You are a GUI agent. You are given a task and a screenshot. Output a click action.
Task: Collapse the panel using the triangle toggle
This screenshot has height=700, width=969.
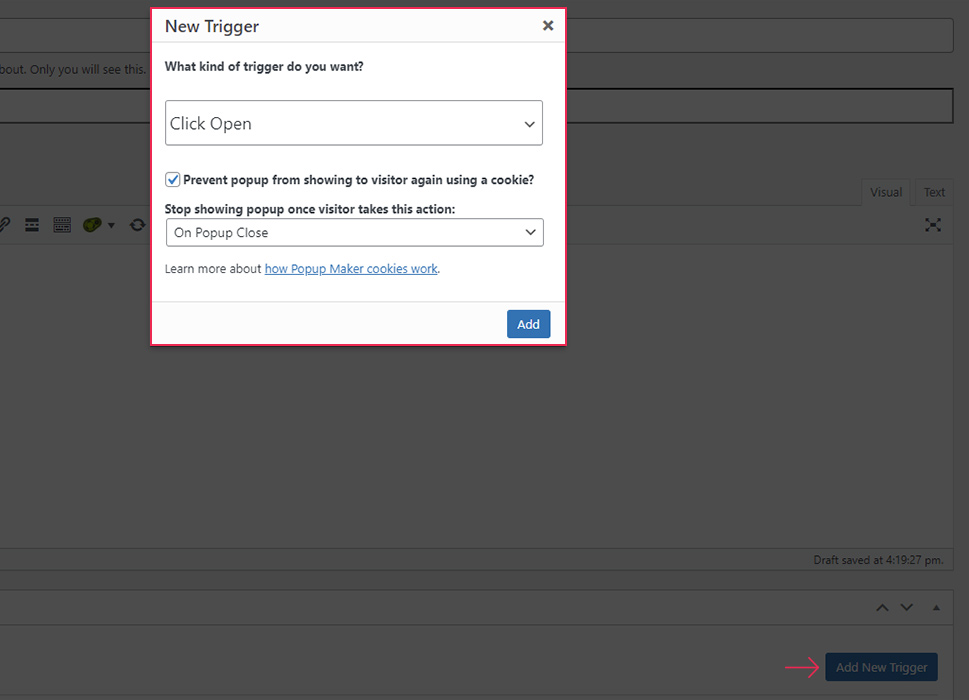pos(936,607)
